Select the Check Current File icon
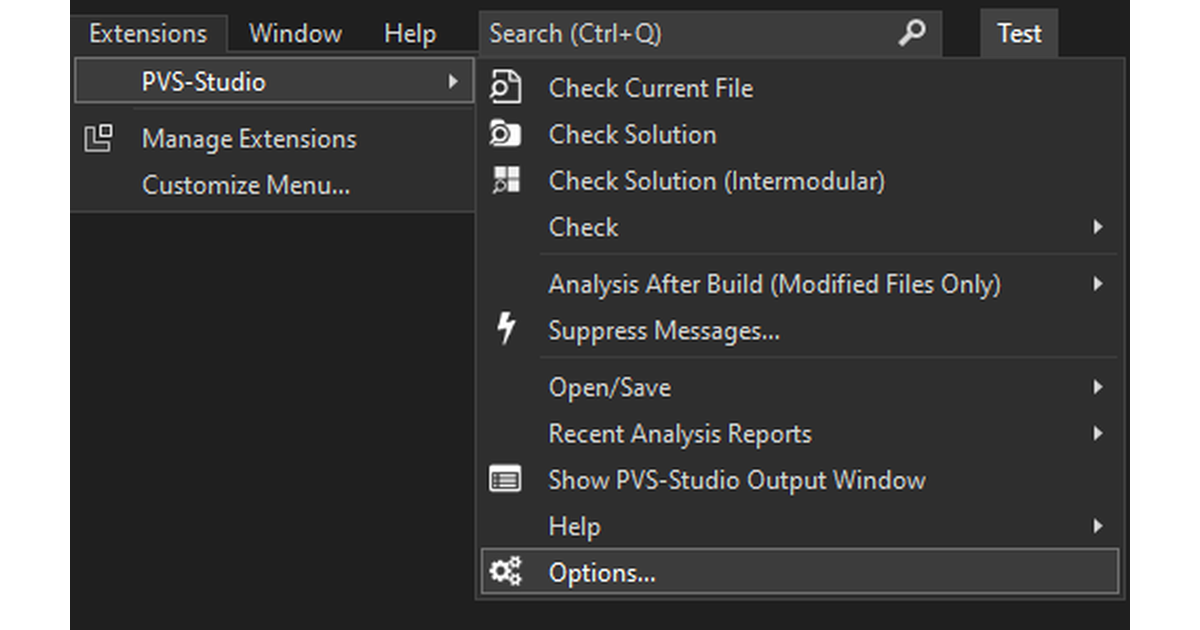Image resolution: width=1200 pixels, height=630 pixels. (x=507, y=88)
